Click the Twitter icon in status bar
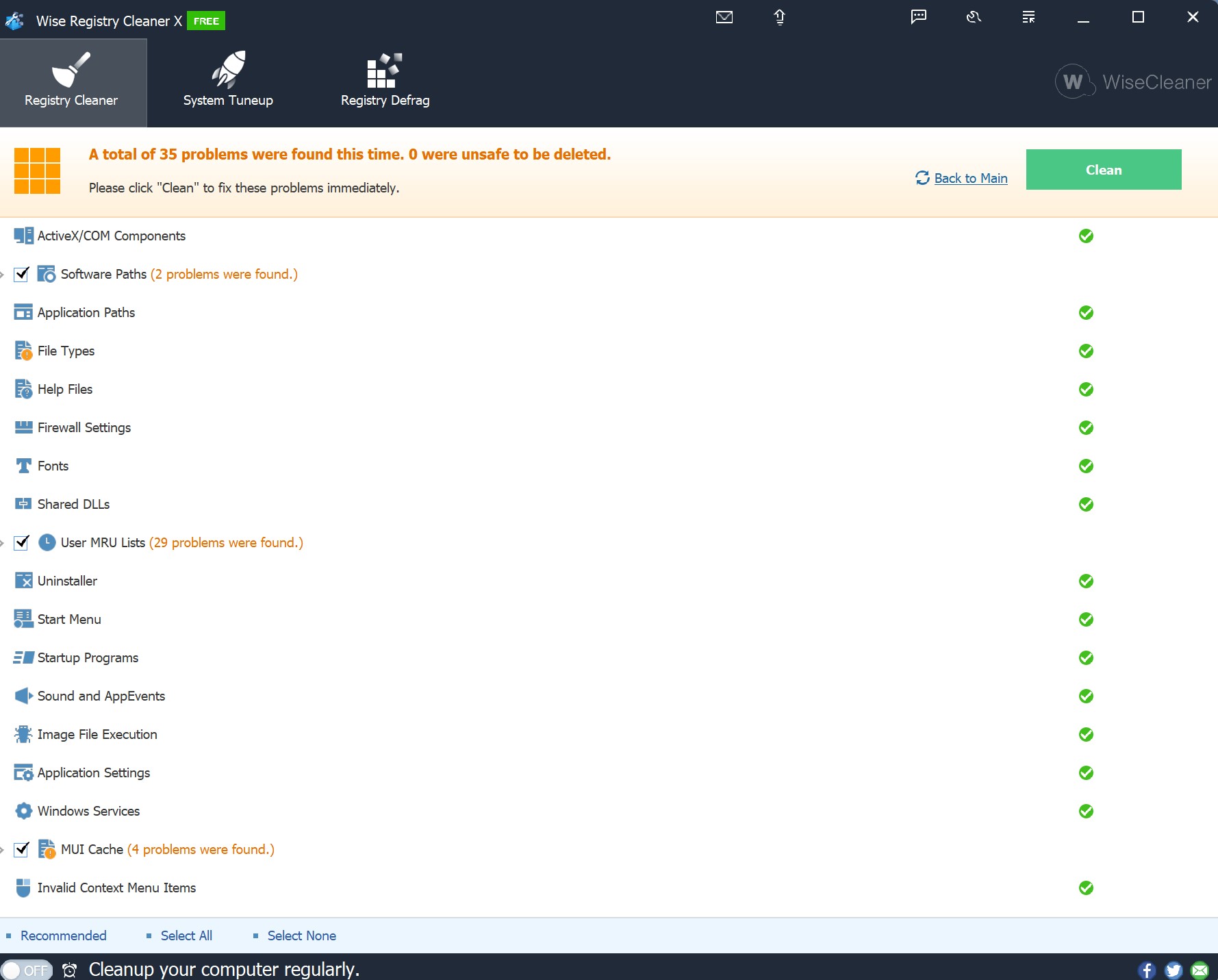 (1173, 970)
